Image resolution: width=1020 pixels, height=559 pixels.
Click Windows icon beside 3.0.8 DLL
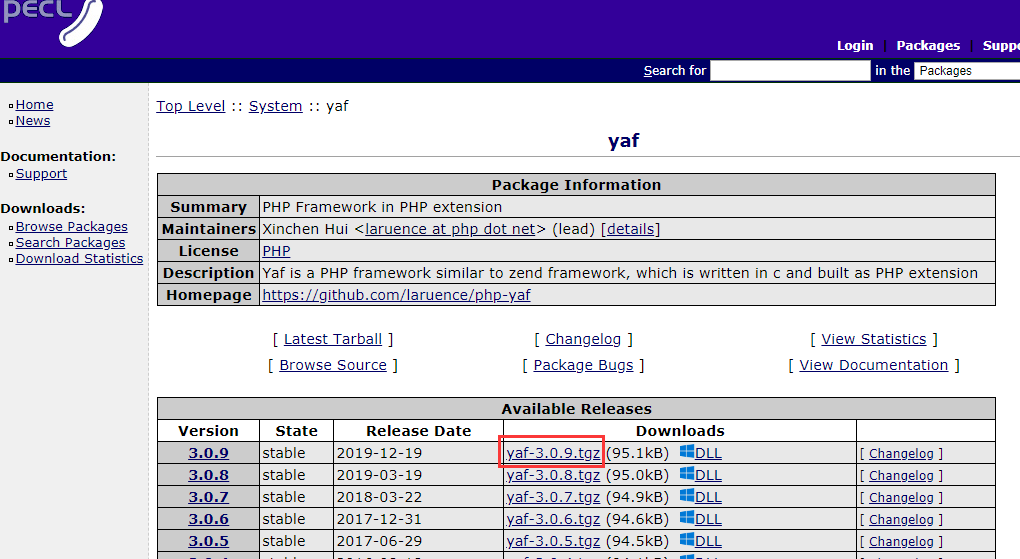[686, 474]
